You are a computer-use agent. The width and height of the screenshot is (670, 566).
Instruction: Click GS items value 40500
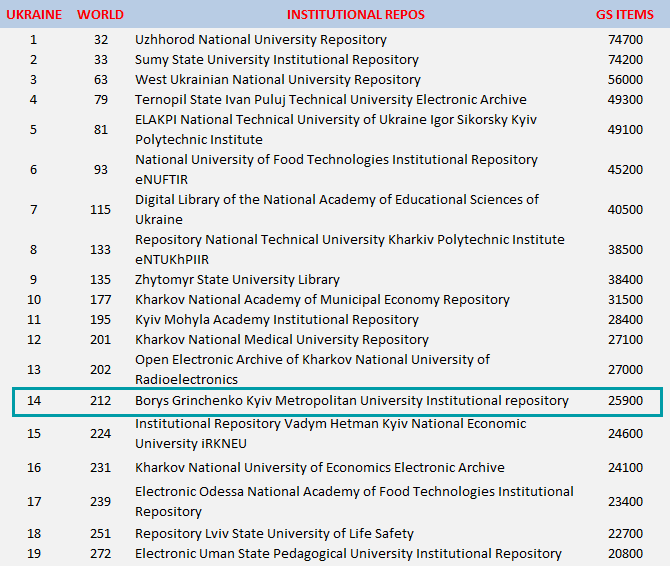(x=625, y=210)
